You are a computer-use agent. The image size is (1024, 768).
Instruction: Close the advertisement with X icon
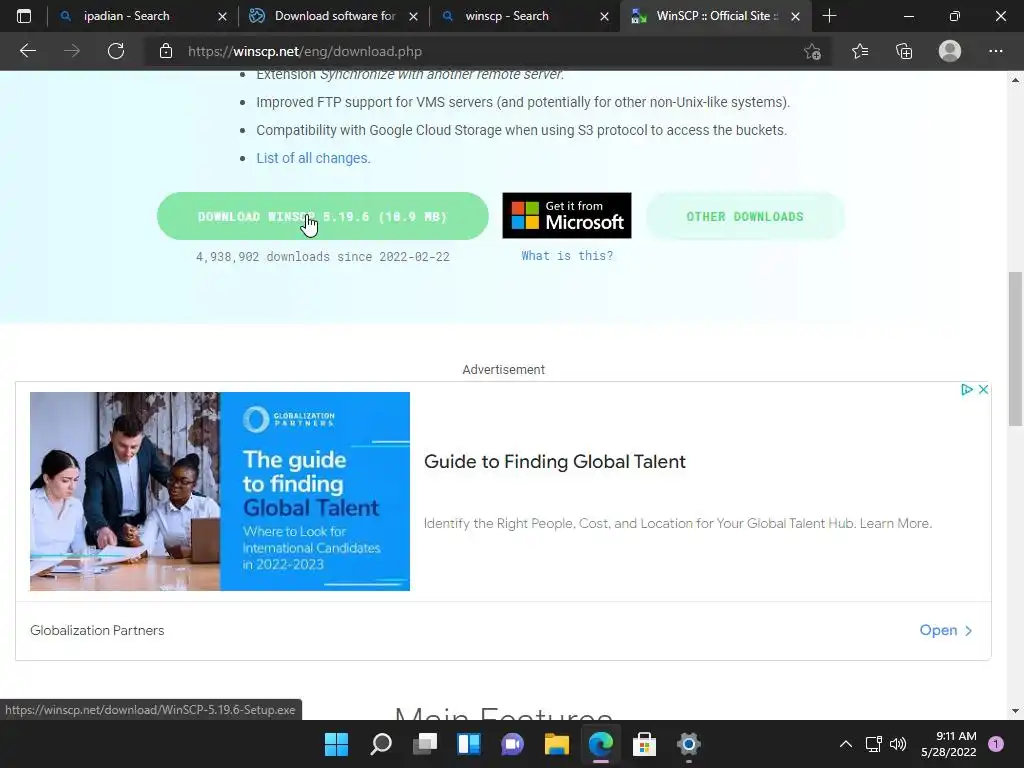tap(983, 390)
